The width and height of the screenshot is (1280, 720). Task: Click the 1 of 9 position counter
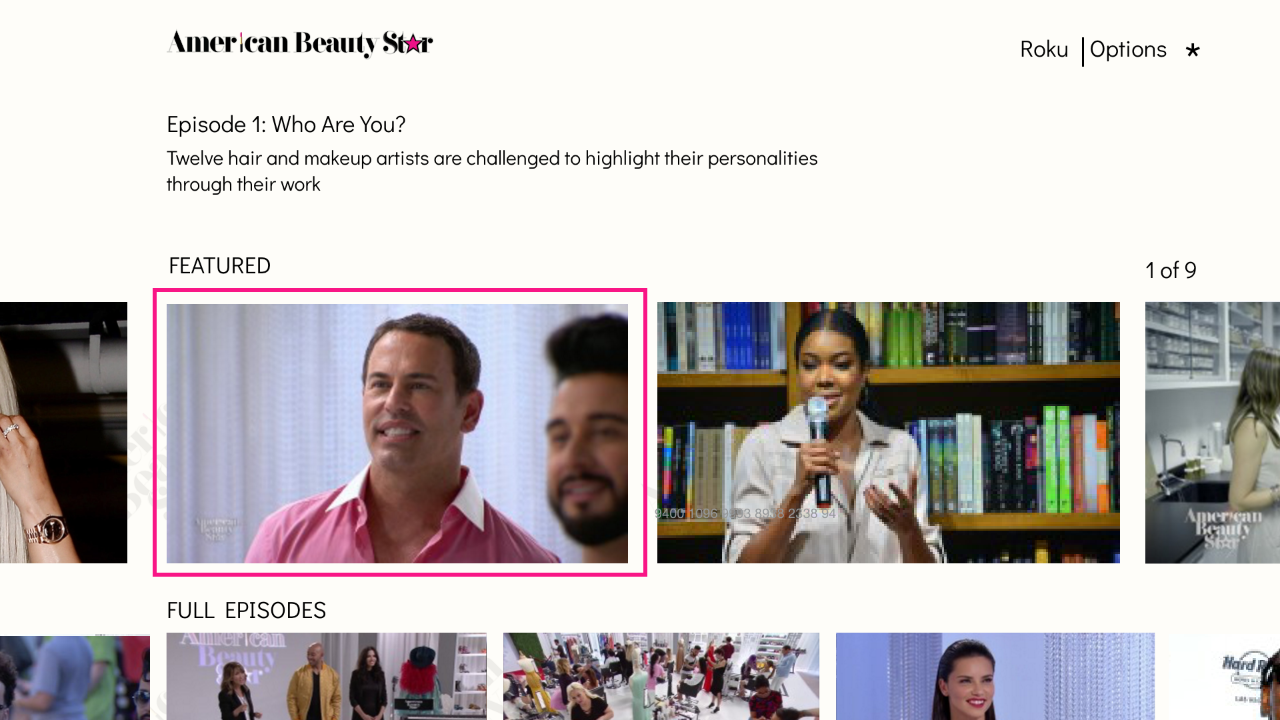[x=1171, y=270]
